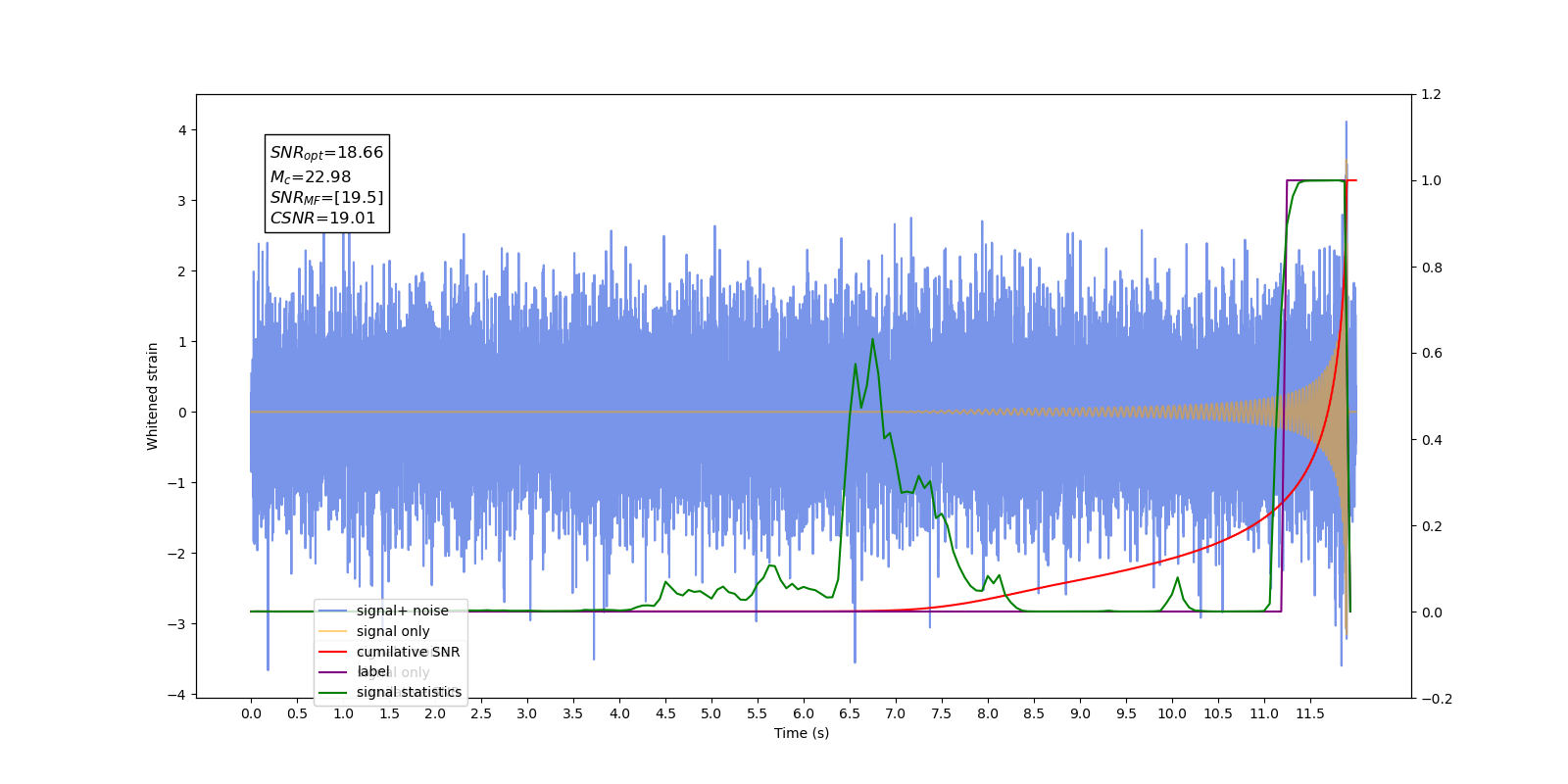Select the SNRopt=18.66 annotation line
The image size is (1568, 784).
click(x=326, y=153)
